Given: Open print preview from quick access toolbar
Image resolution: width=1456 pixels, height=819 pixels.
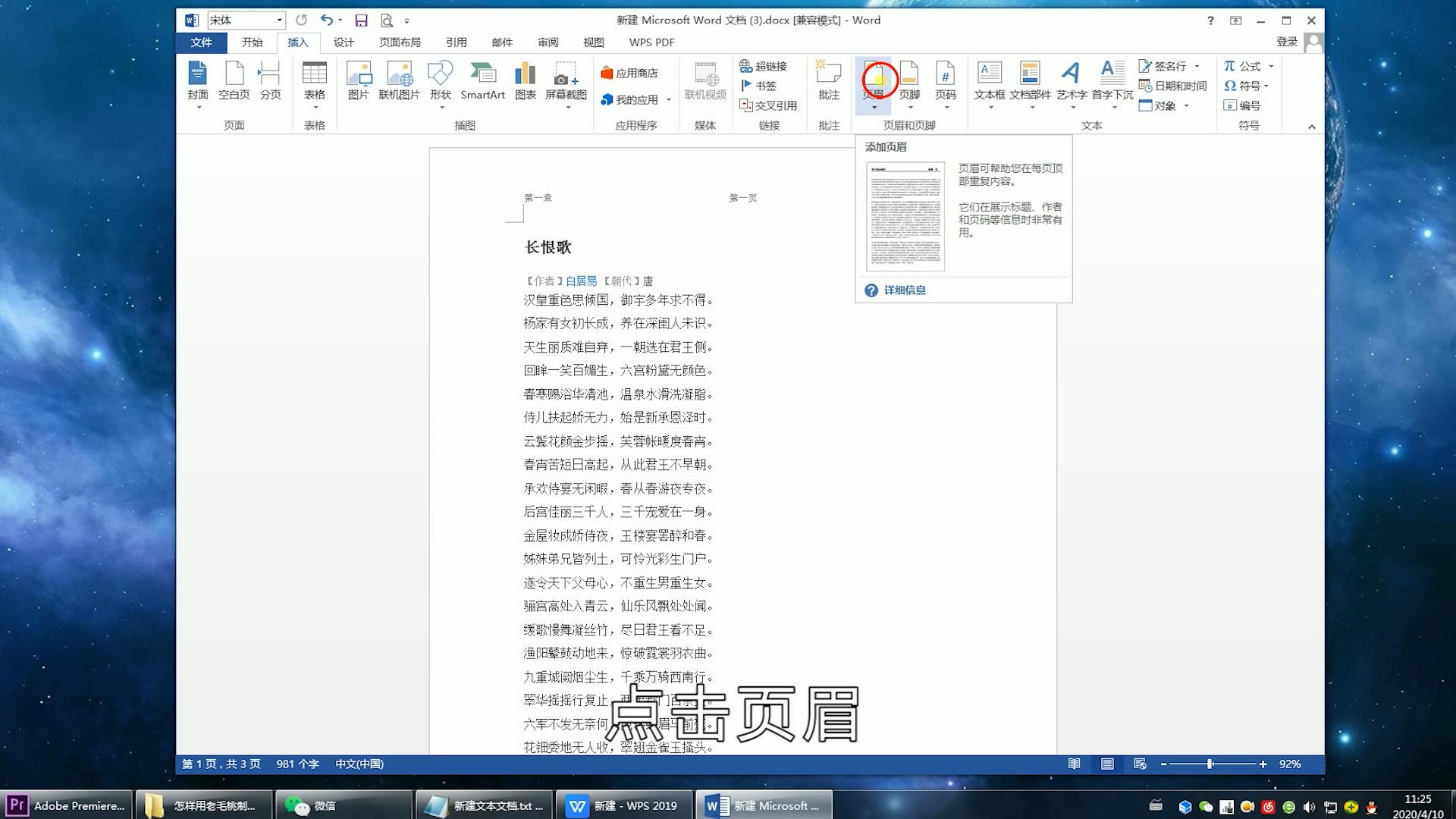Looking at the screenshot, I should click(387, 20).
